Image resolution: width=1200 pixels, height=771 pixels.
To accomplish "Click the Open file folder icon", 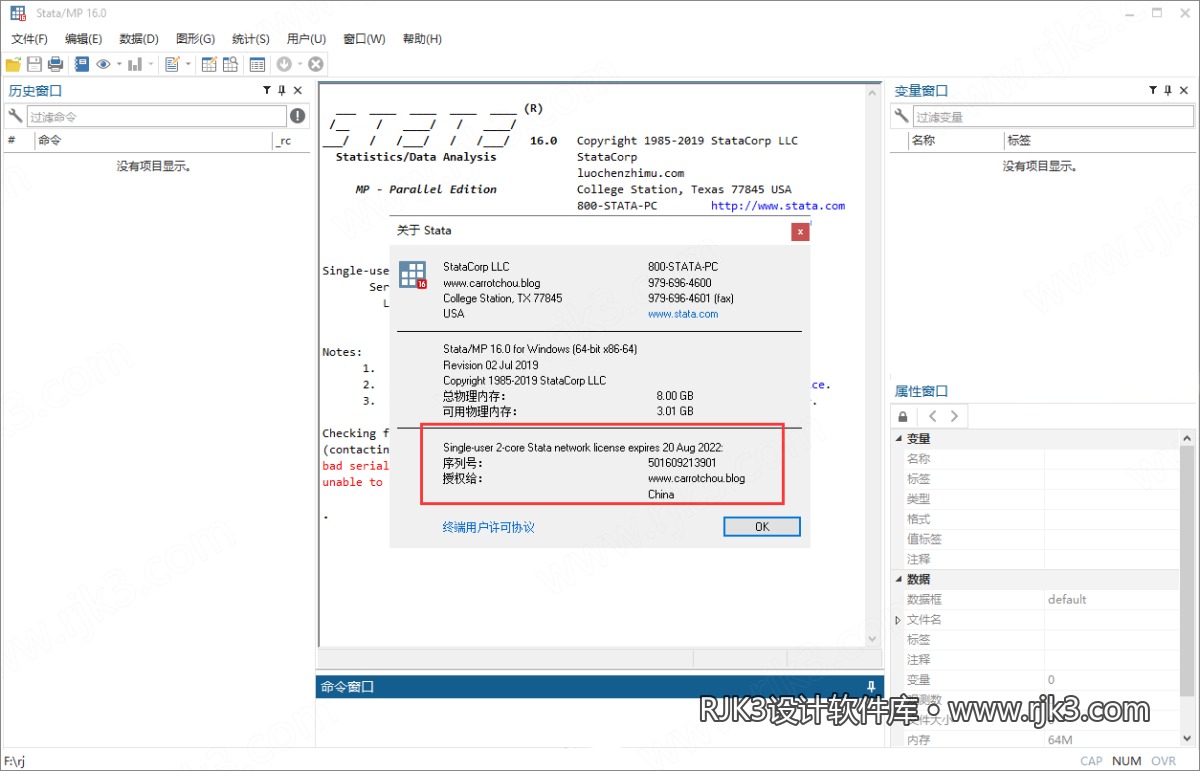I will (13, 64).
